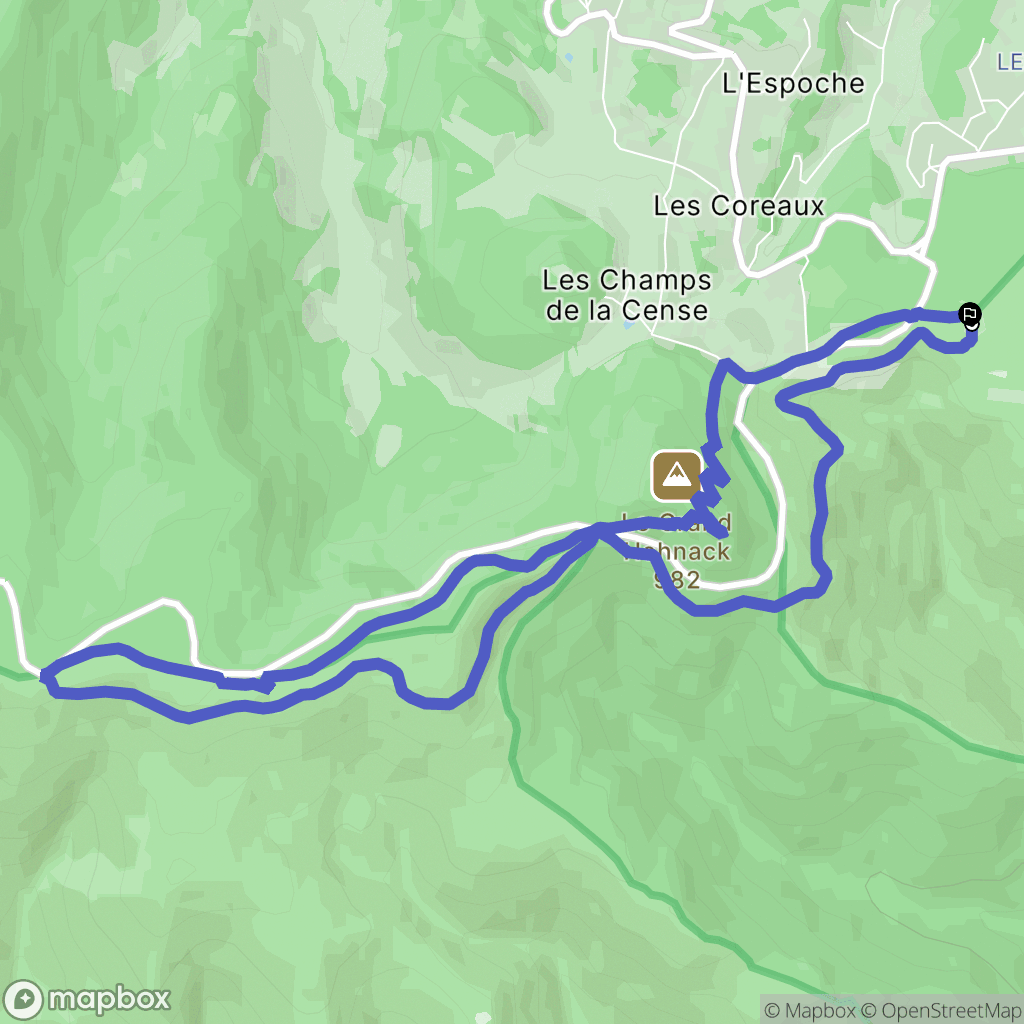Select the Les Coreaux place label
Image resolution: width=1024 pixels, height=1024 pixels.
point(739,206)
